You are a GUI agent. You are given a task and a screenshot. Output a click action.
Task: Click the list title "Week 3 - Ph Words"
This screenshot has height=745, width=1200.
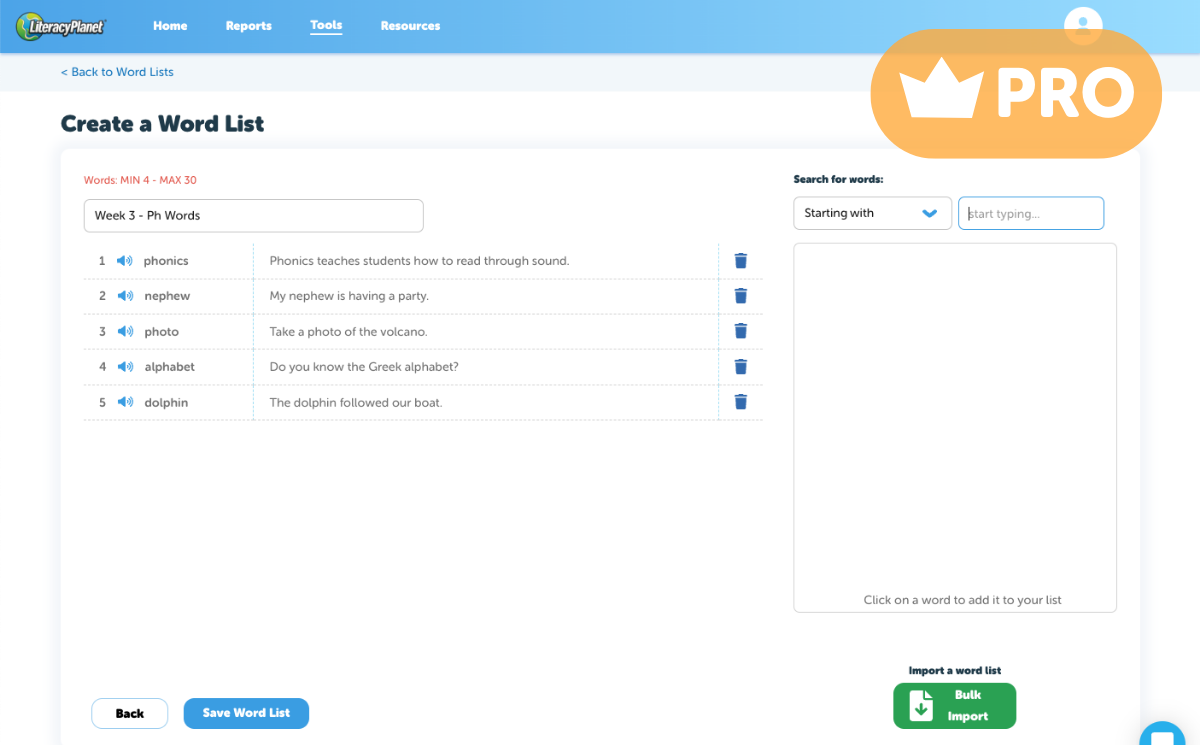coord(253,215)
